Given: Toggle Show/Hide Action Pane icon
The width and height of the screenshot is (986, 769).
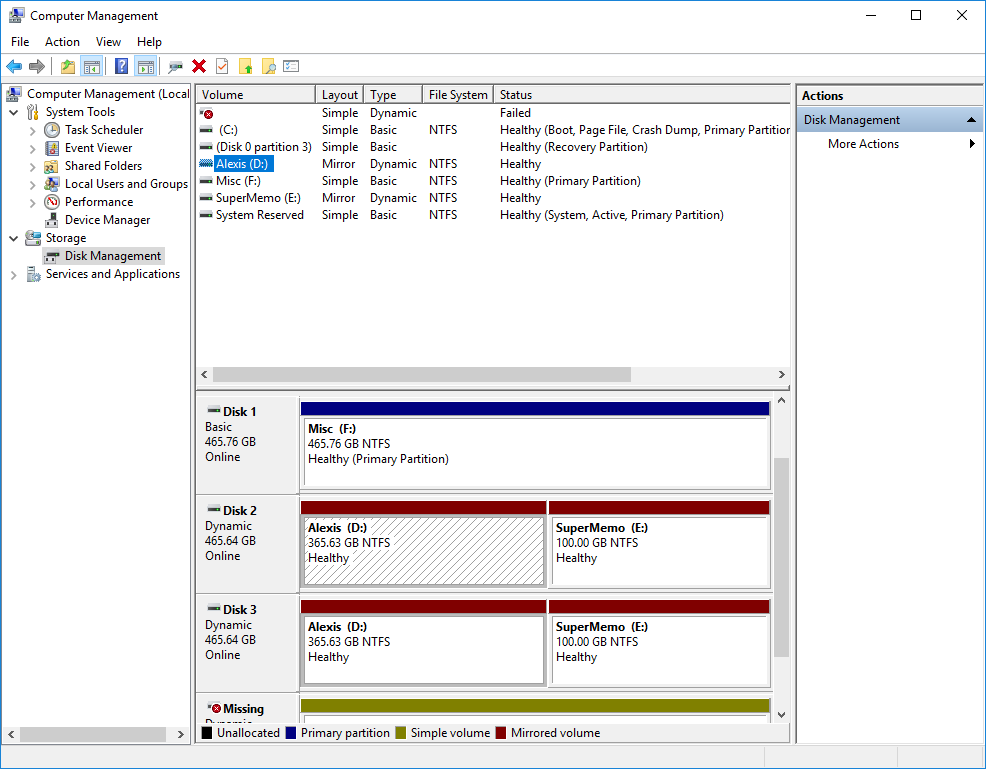Looking at the screenshot, I should pyautogui.click(x=145, y=66).
